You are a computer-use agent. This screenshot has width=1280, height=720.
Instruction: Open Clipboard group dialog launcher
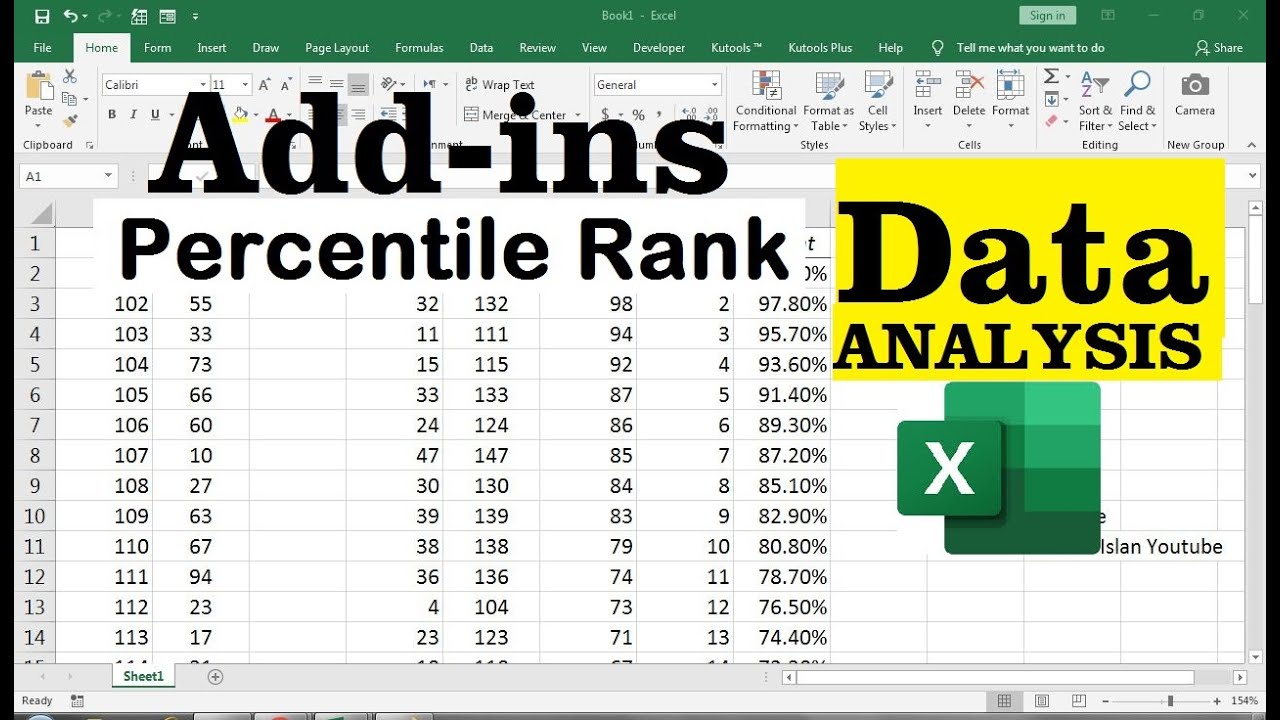click(90, 145)
